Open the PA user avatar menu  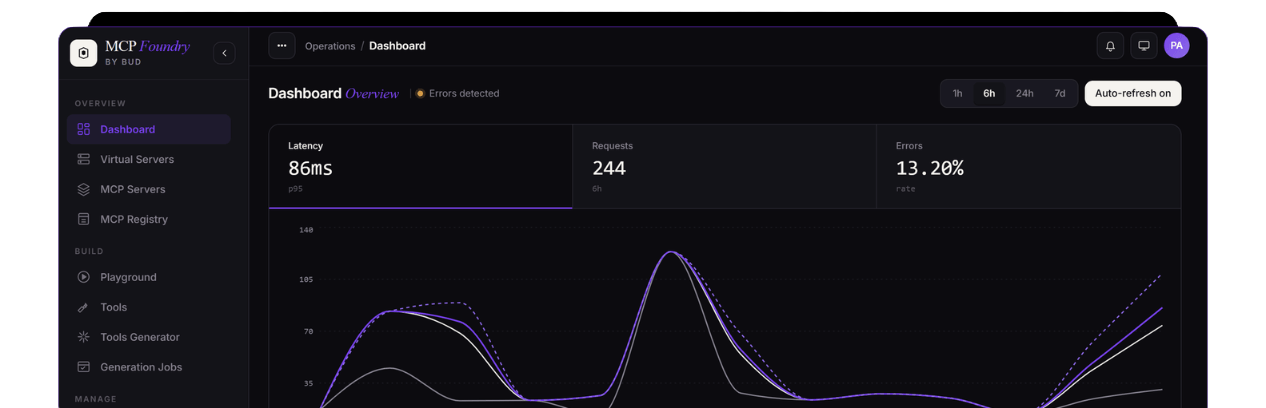point(1177,46)
